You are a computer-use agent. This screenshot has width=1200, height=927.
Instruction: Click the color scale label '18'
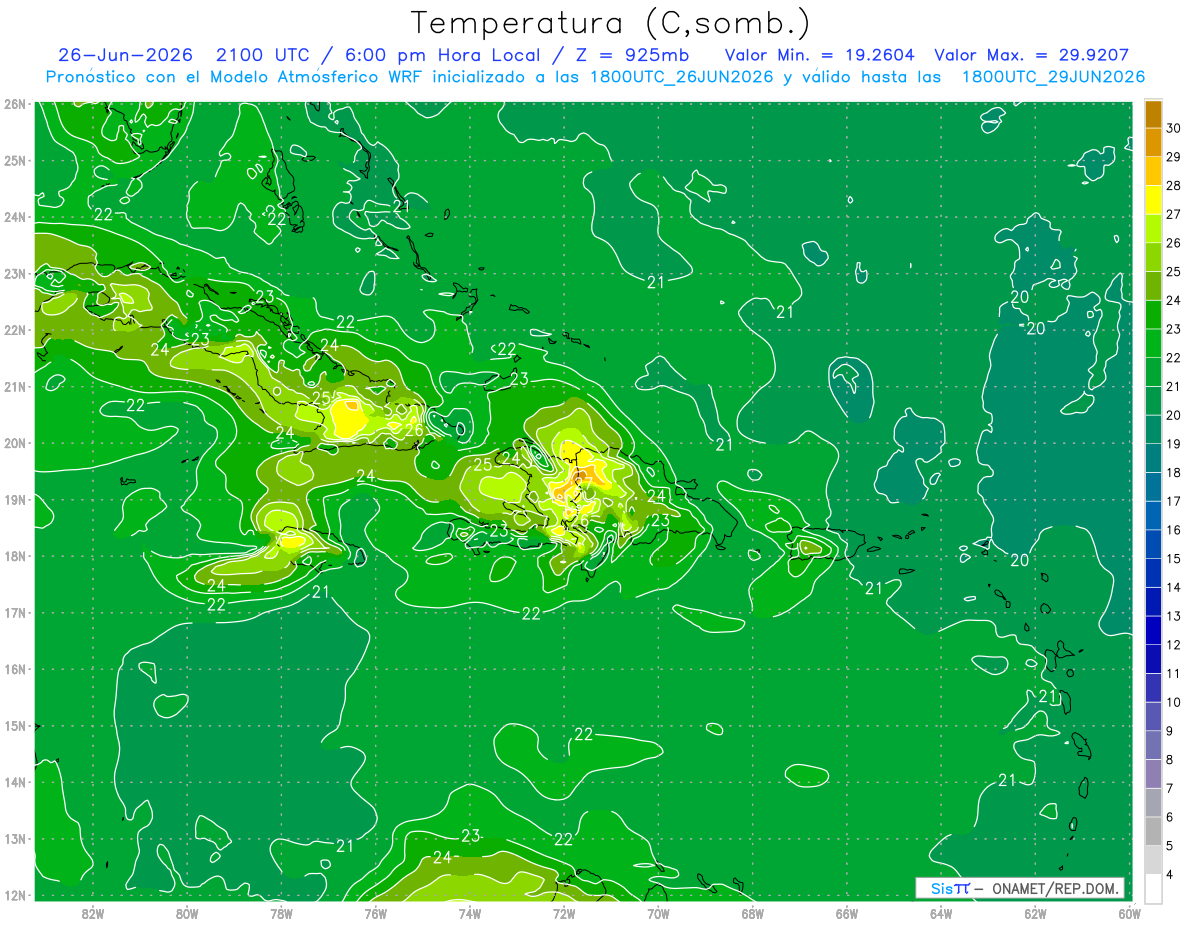point(1174,473)
